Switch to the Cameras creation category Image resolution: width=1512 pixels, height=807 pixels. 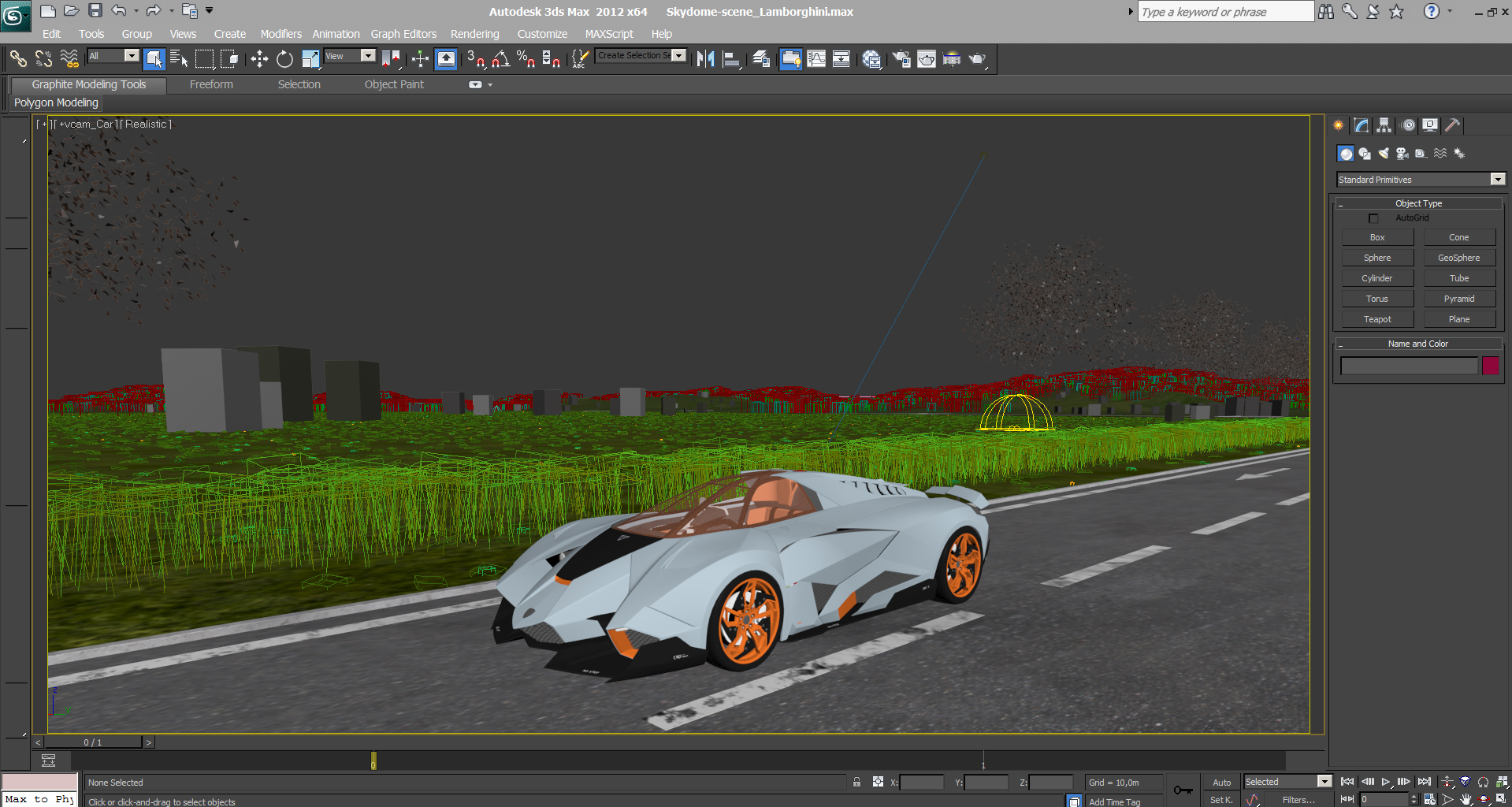[1402, 153]
